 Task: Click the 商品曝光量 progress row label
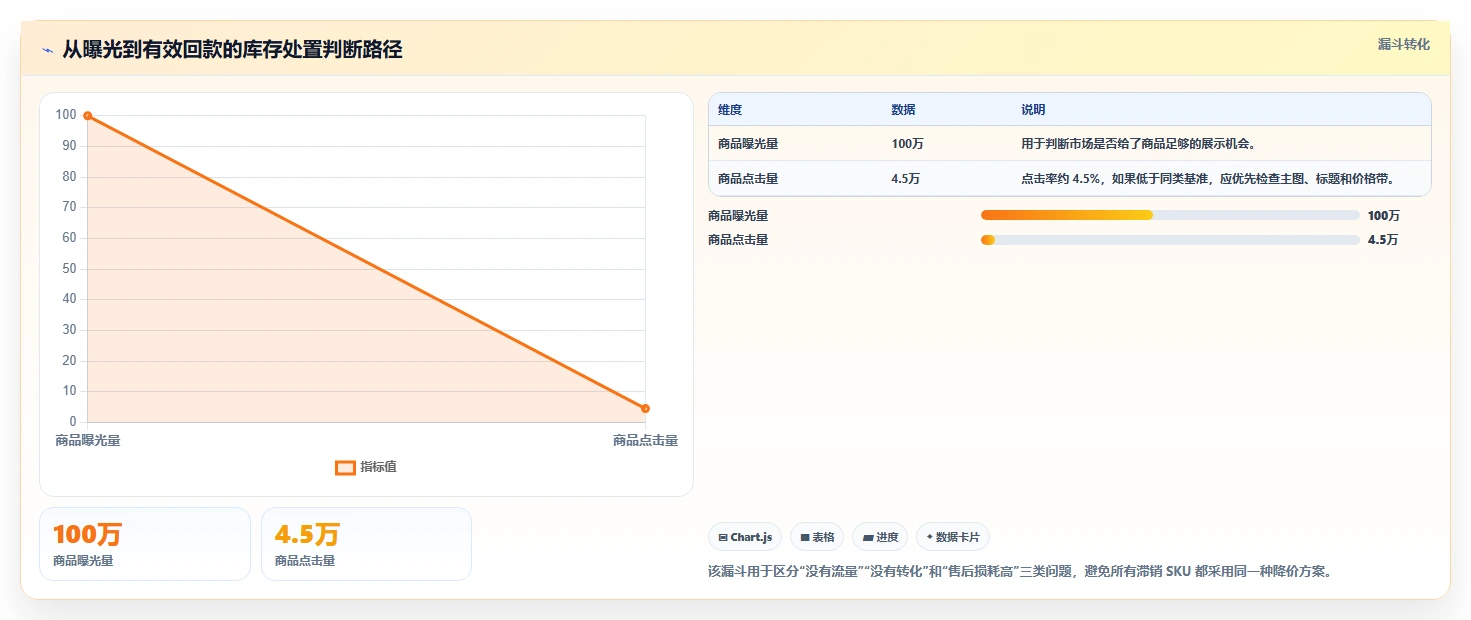pos(738,216)
